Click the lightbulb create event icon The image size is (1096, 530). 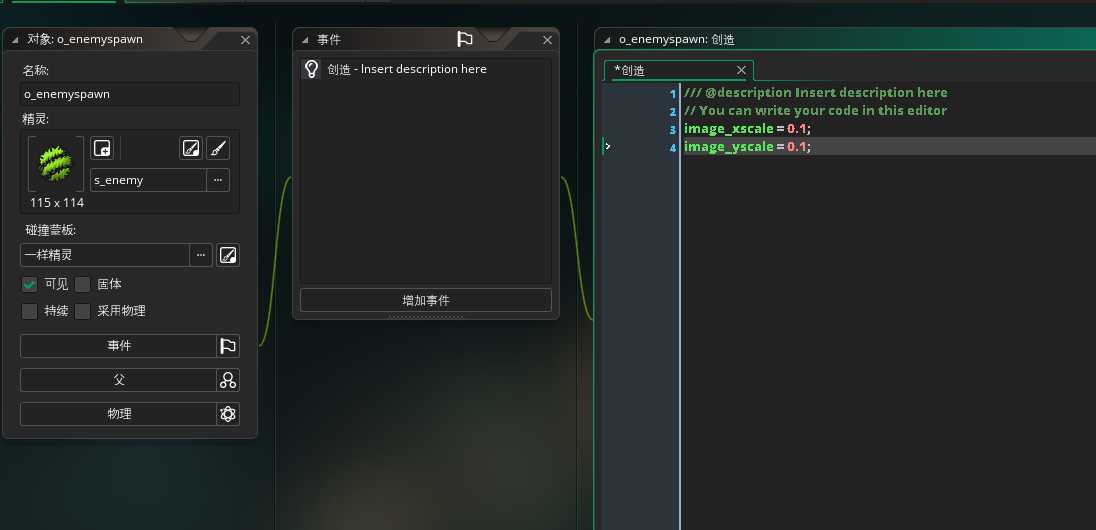(x=312, y=69)
